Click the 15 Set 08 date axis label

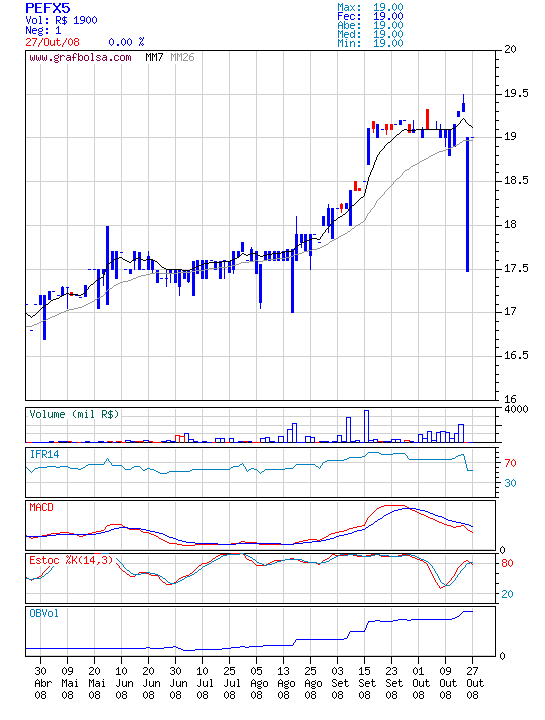point(365,683)
